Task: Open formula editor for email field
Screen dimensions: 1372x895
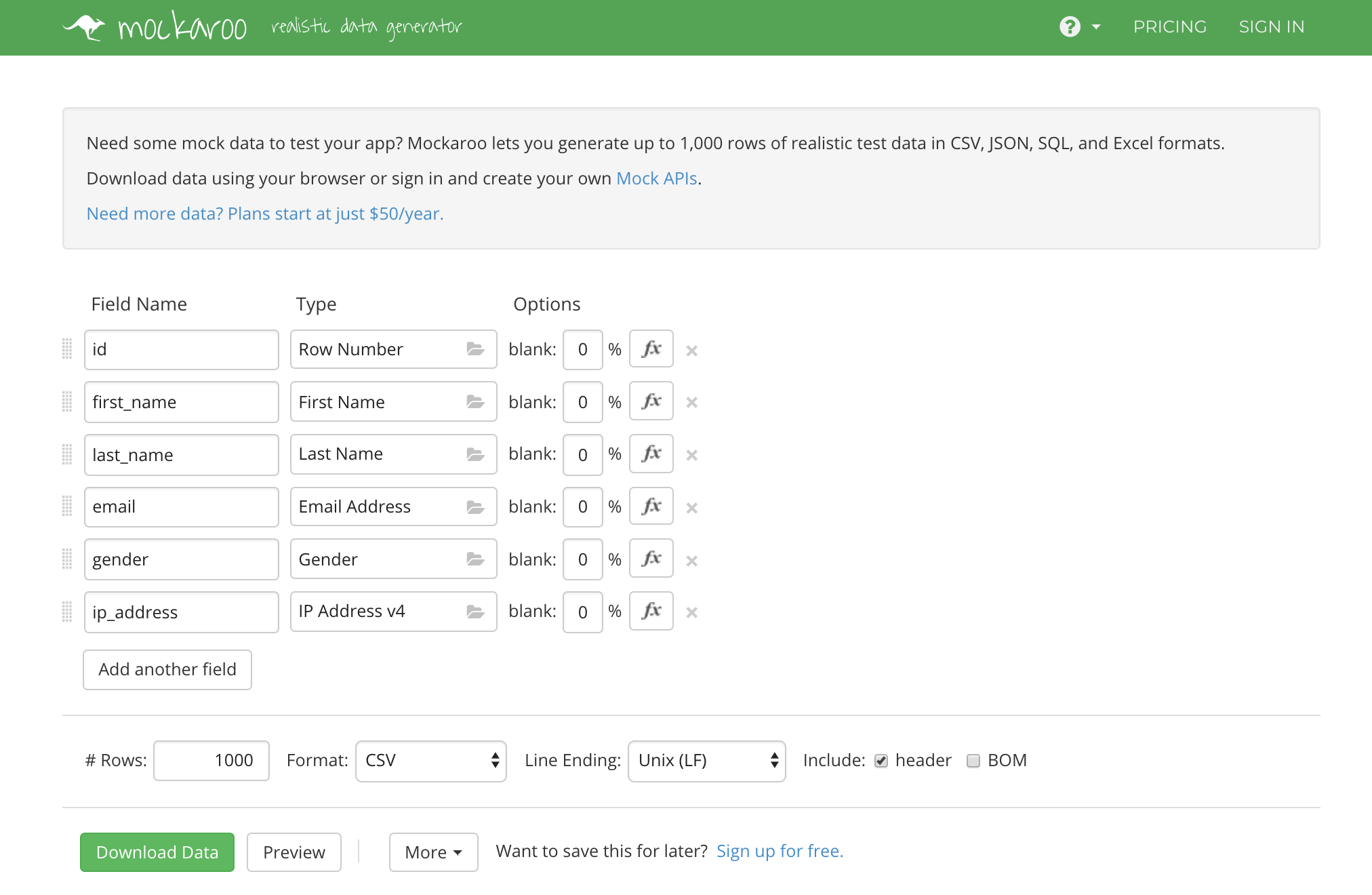Action: point(651,506)
